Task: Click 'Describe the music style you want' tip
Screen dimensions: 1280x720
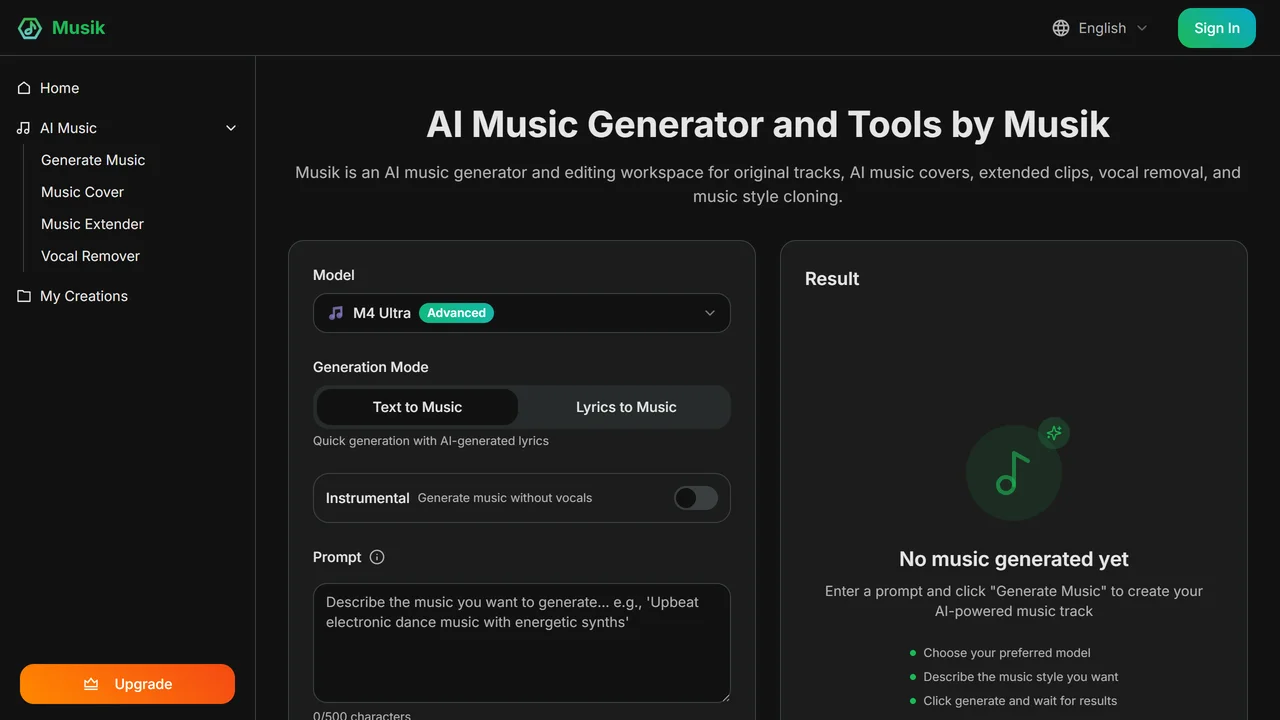Action: [x=1021, y=677]
